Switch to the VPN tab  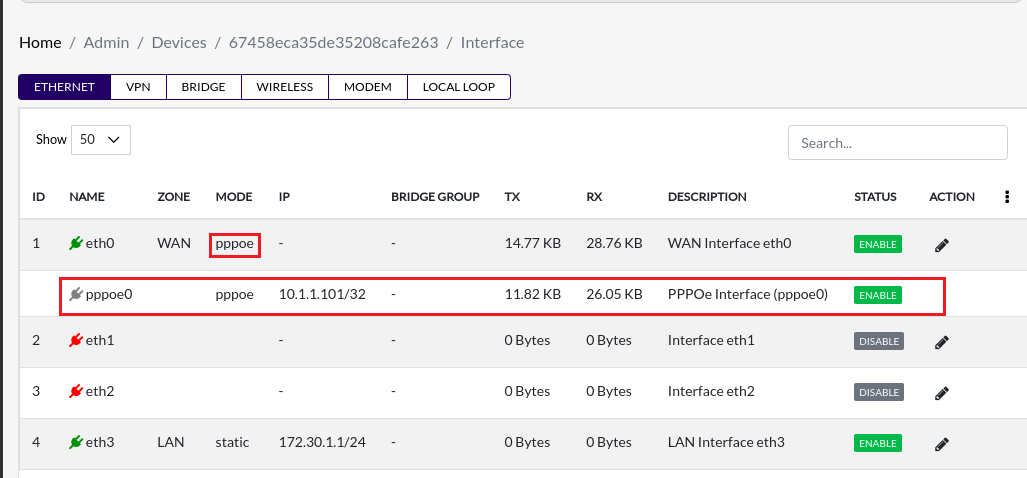(x=139, y=87)
